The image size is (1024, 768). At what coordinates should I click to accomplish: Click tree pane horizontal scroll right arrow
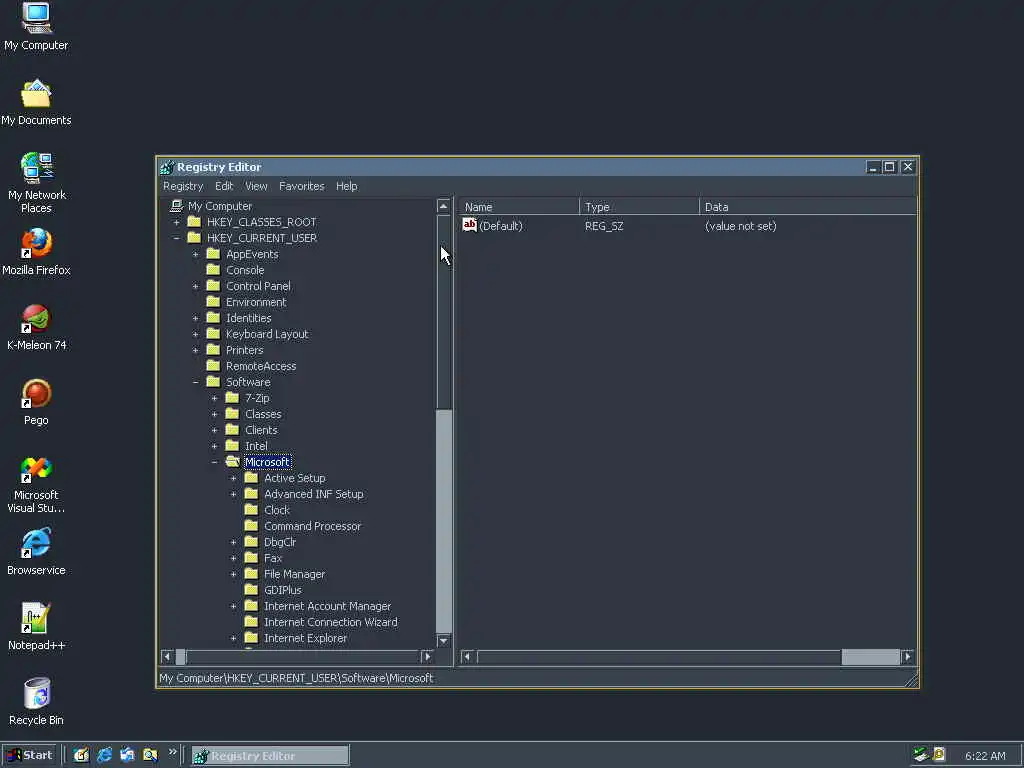click(427, 656)
